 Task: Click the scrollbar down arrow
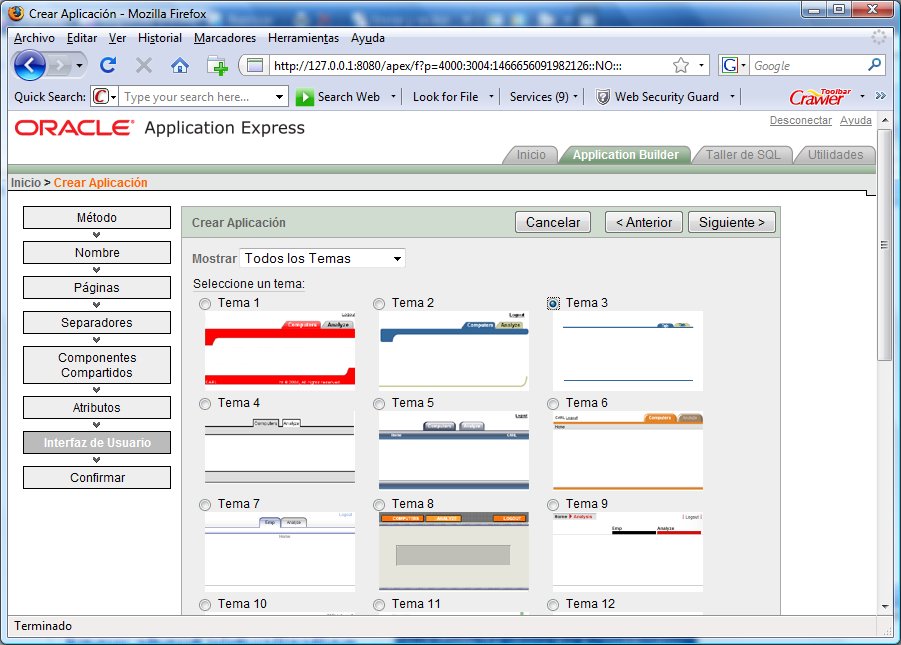coord(884,606)
